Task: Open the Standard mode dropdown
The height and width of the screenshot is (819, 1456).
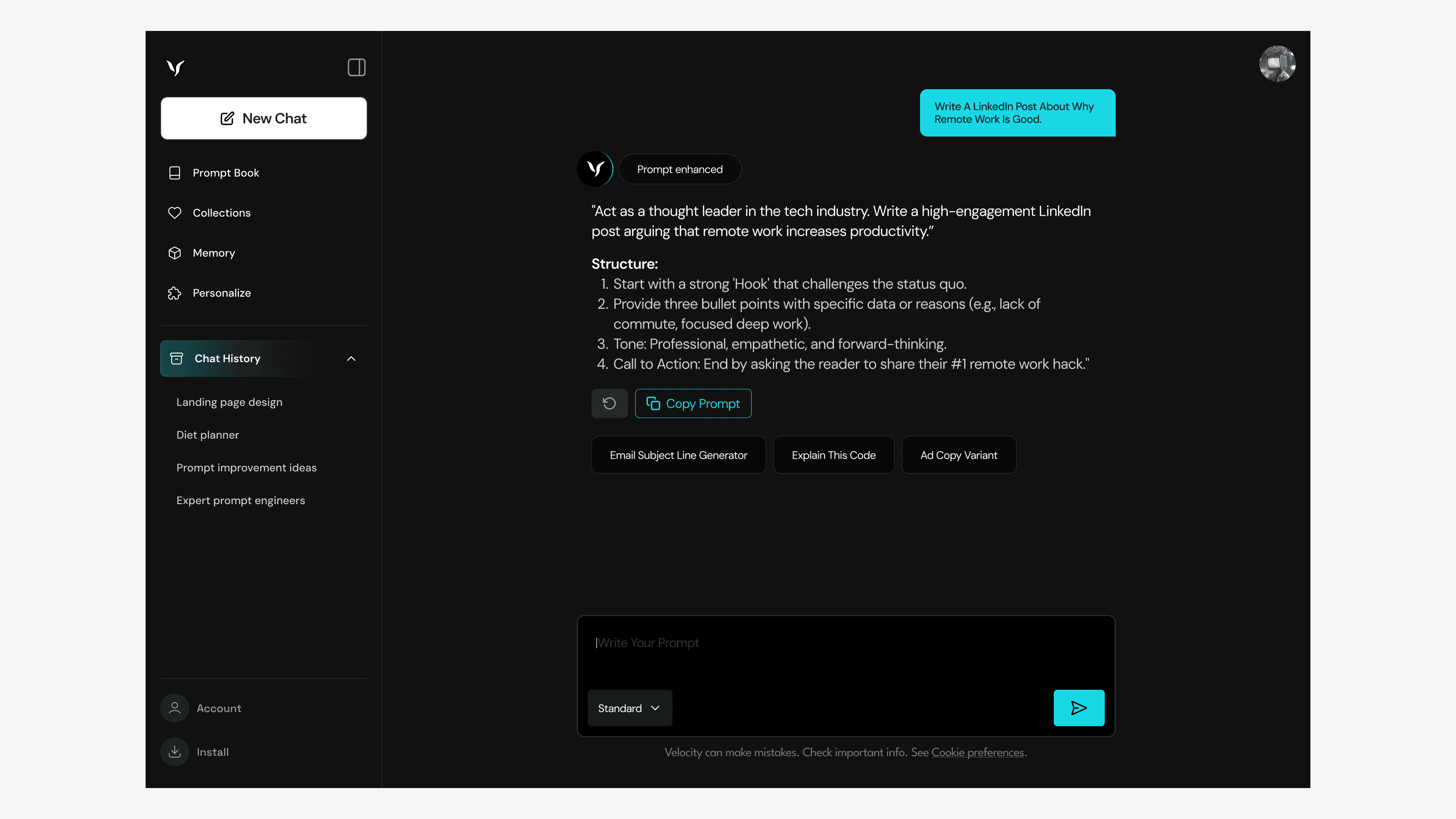Action: [x=629, y=708]
